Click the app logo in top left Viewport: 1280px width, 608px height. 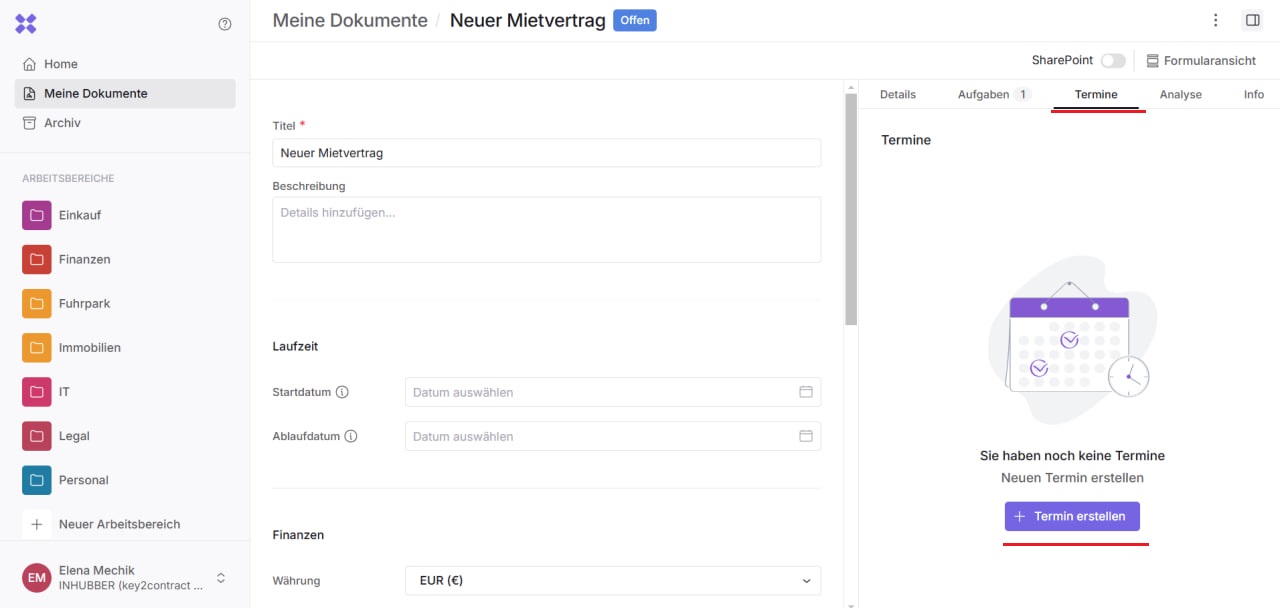pyautogui.click(x=26, y=24)
